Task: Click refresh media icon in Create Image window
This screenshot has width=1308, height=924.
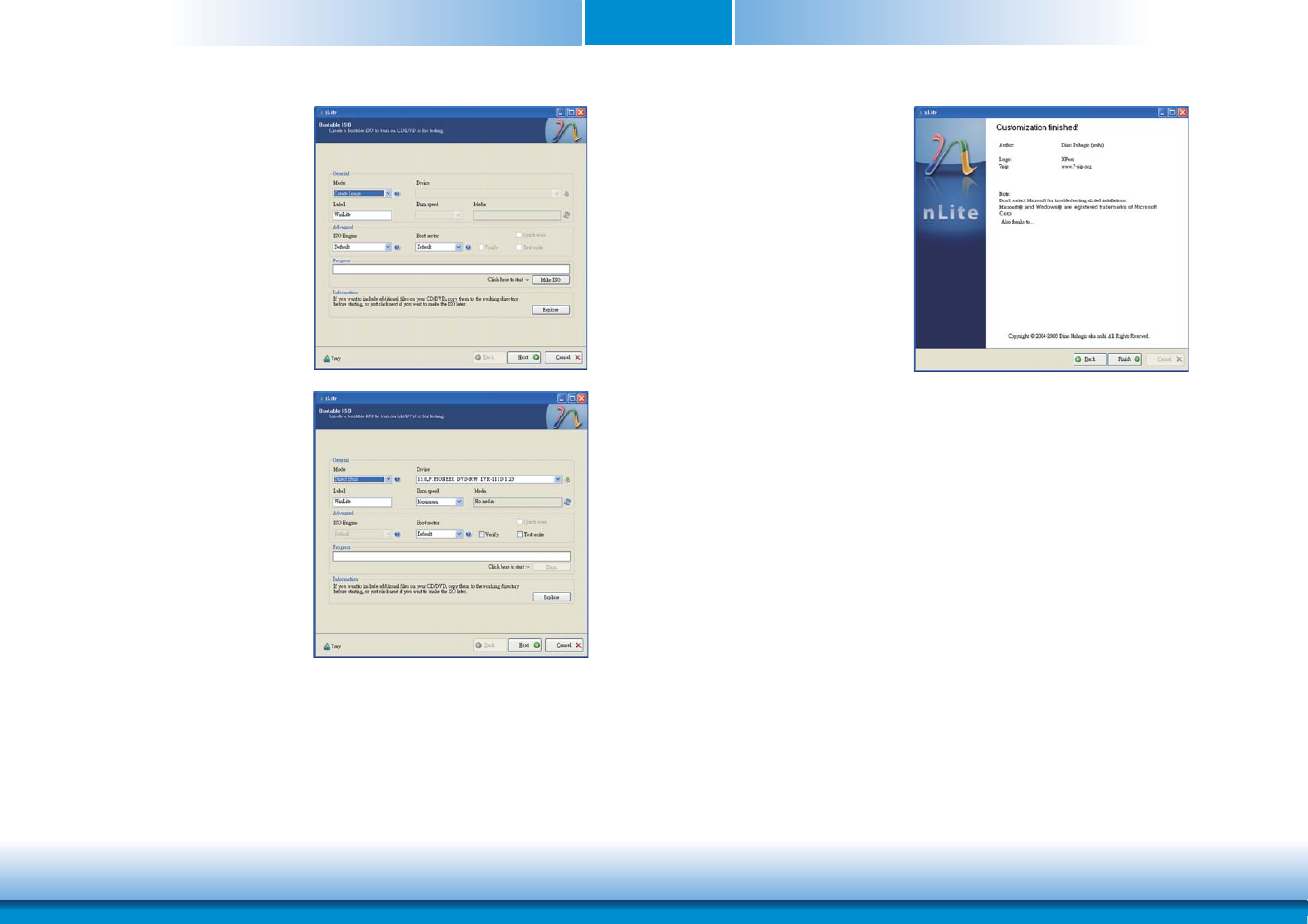Action: click(x=567, y=215)
